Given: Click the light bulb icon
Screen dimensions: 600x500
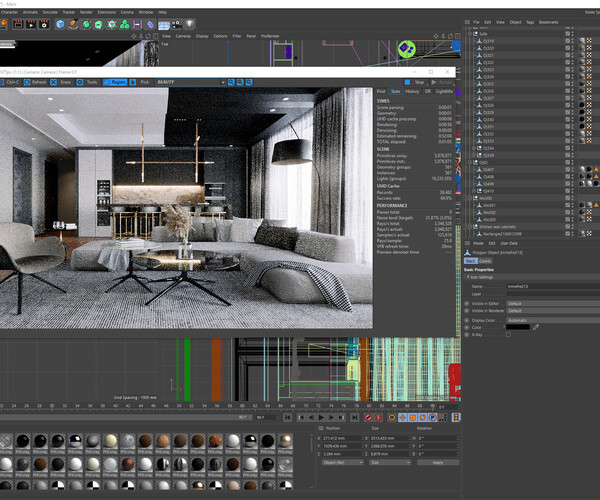Looking at the screenshot, I should (x=190, y=24).
